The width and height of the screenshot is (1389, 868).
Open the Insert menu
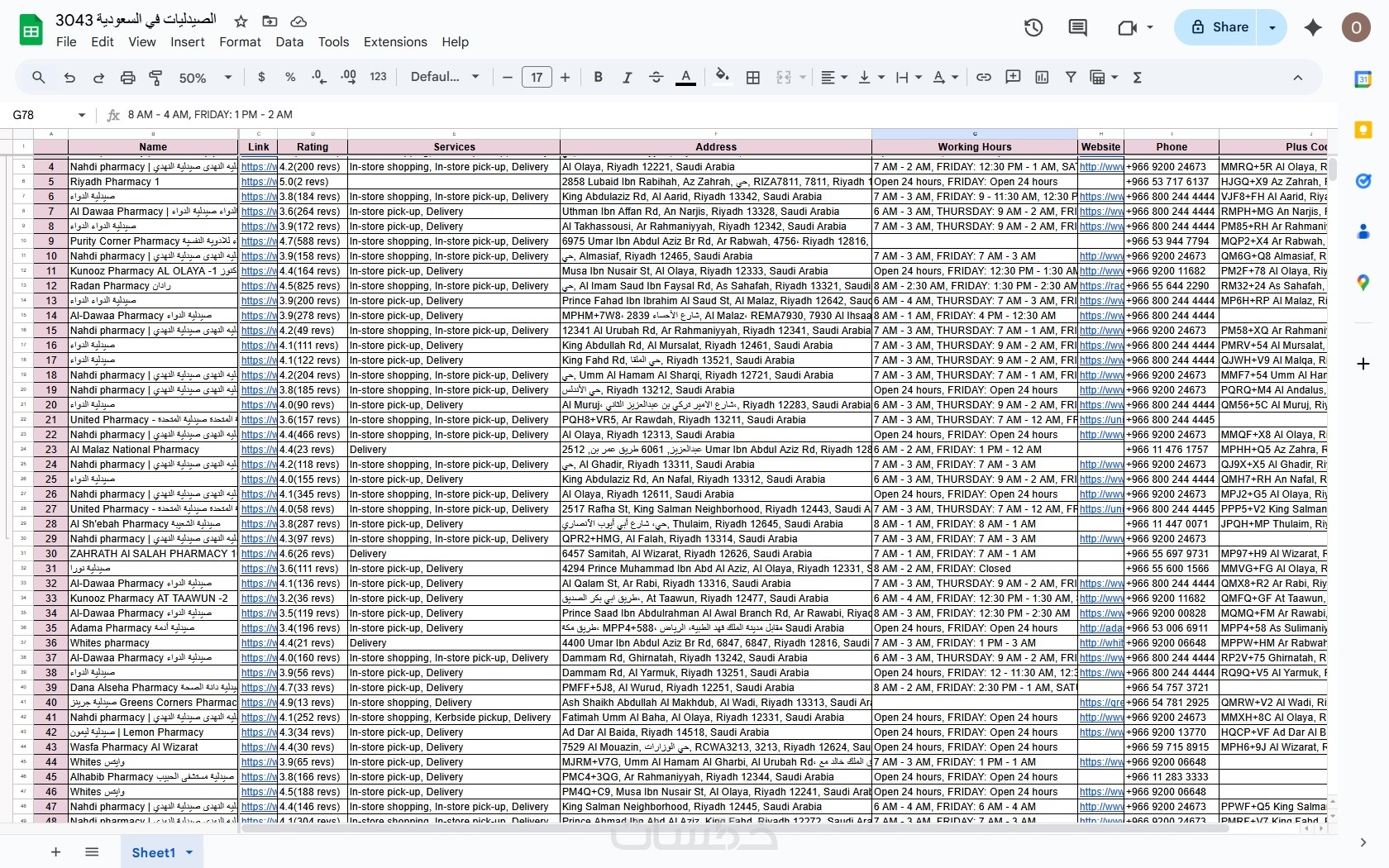tap(188, 42)
